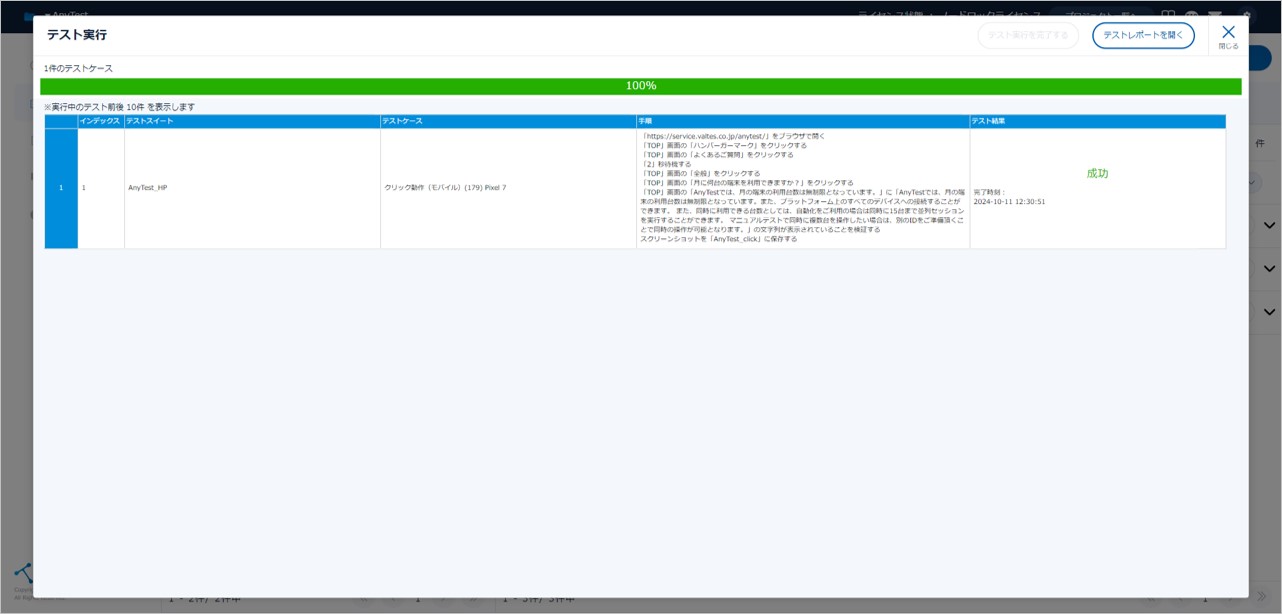Click the AnyTest_HP test suite cell
This screenshot has width=1282, height=614.
click(148, 188)
